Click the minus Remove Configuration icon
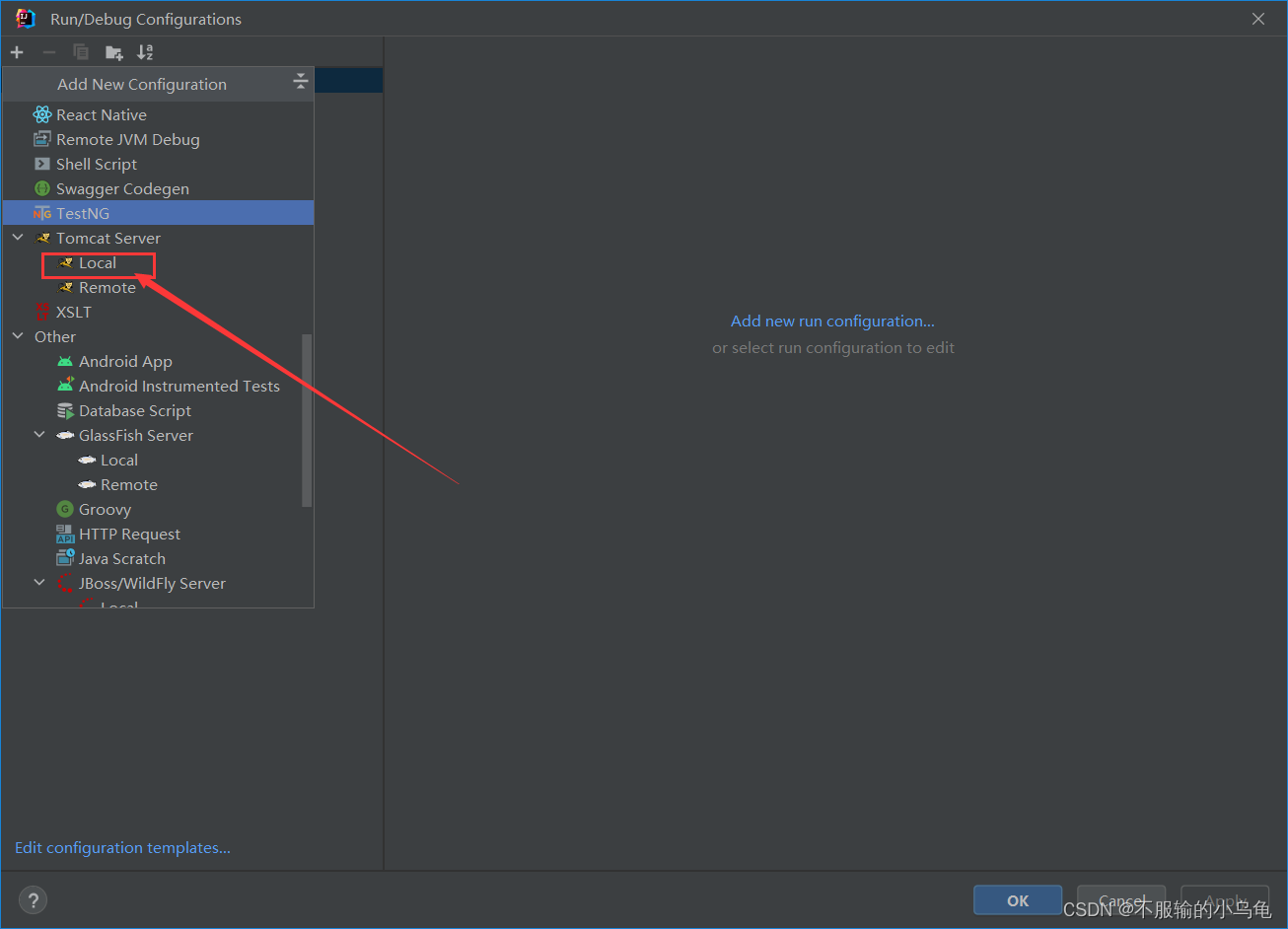Screen dimensions: 1288x929 coord(48,52)
